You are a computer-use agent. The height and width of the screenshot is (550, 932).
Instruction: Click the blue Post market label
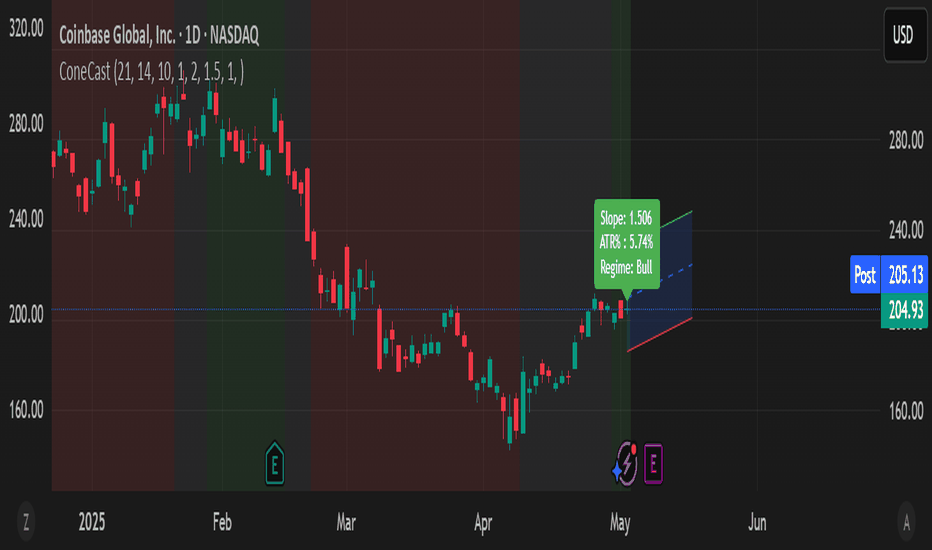(864, 274)
